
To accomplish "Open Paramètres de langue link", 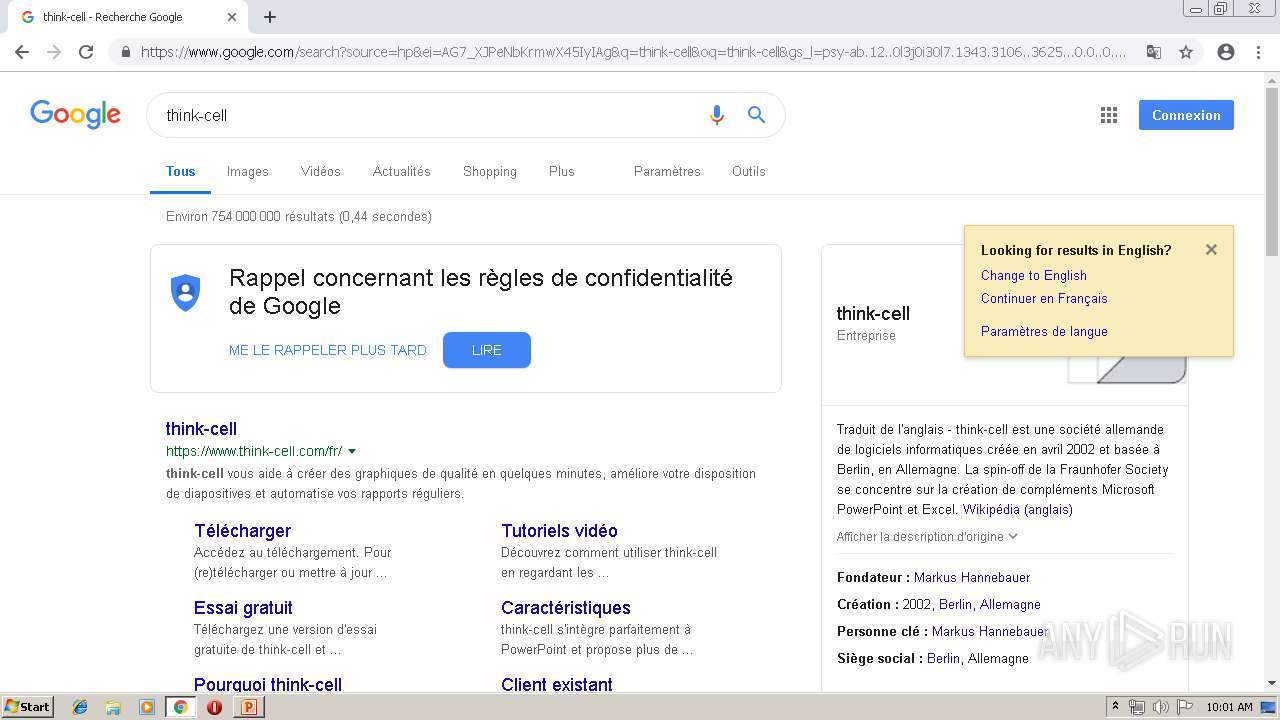I will [1044, 331].
